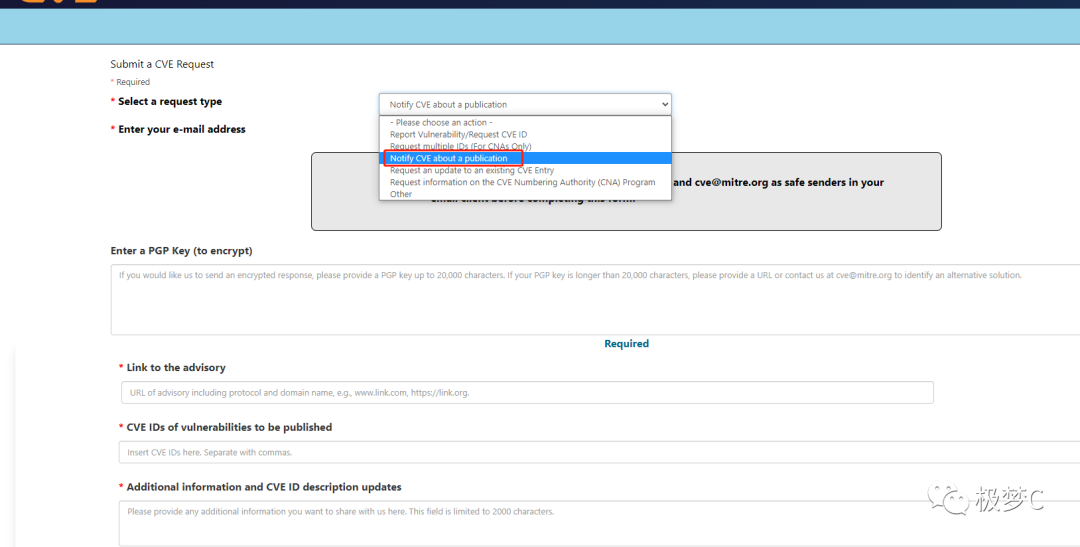The image size is (1080, 547).
Task: Click 'Additional information and CVE ID description updates' label
Action: coord(263,486)
